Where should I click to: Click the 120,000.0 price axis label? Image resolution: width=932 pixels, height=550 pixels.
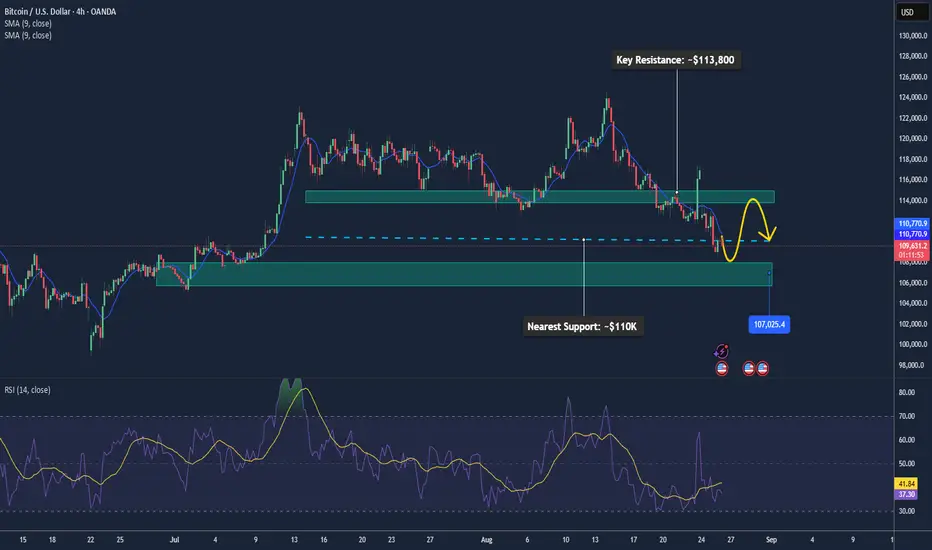point(912,139)
